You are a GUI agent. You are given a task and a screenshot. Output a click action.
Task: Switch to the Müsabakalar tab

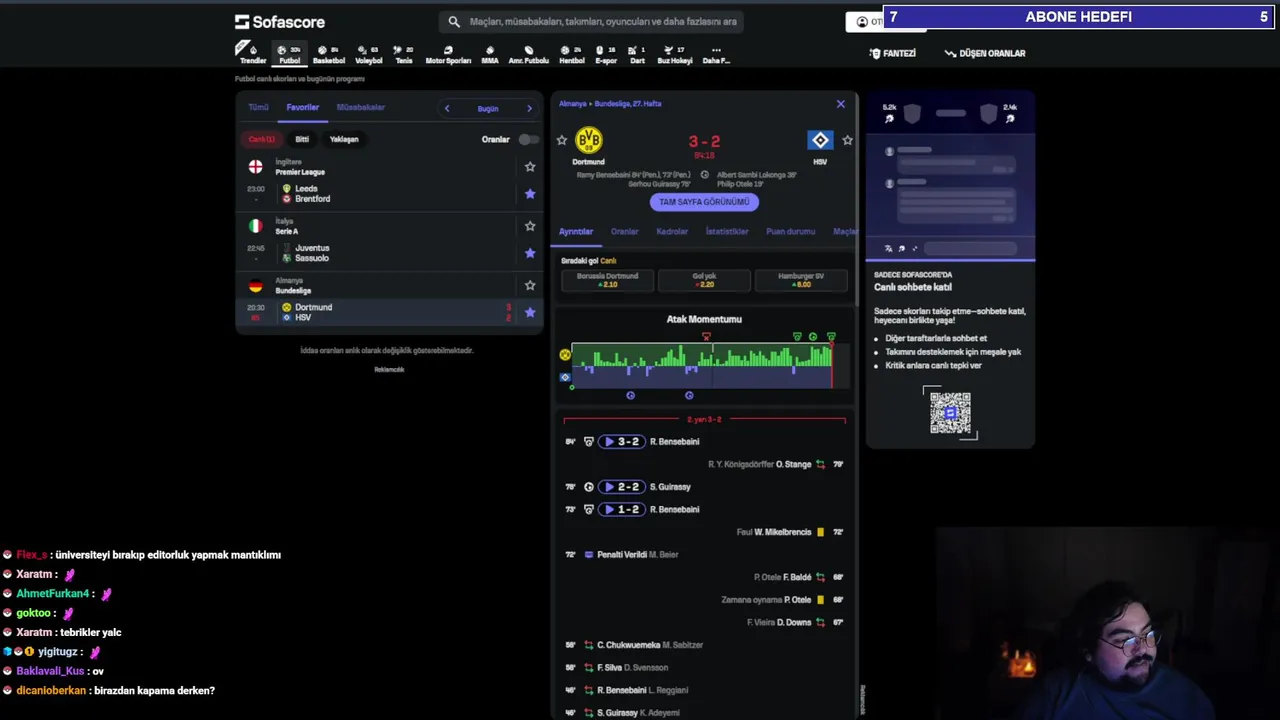pos(360,107)
